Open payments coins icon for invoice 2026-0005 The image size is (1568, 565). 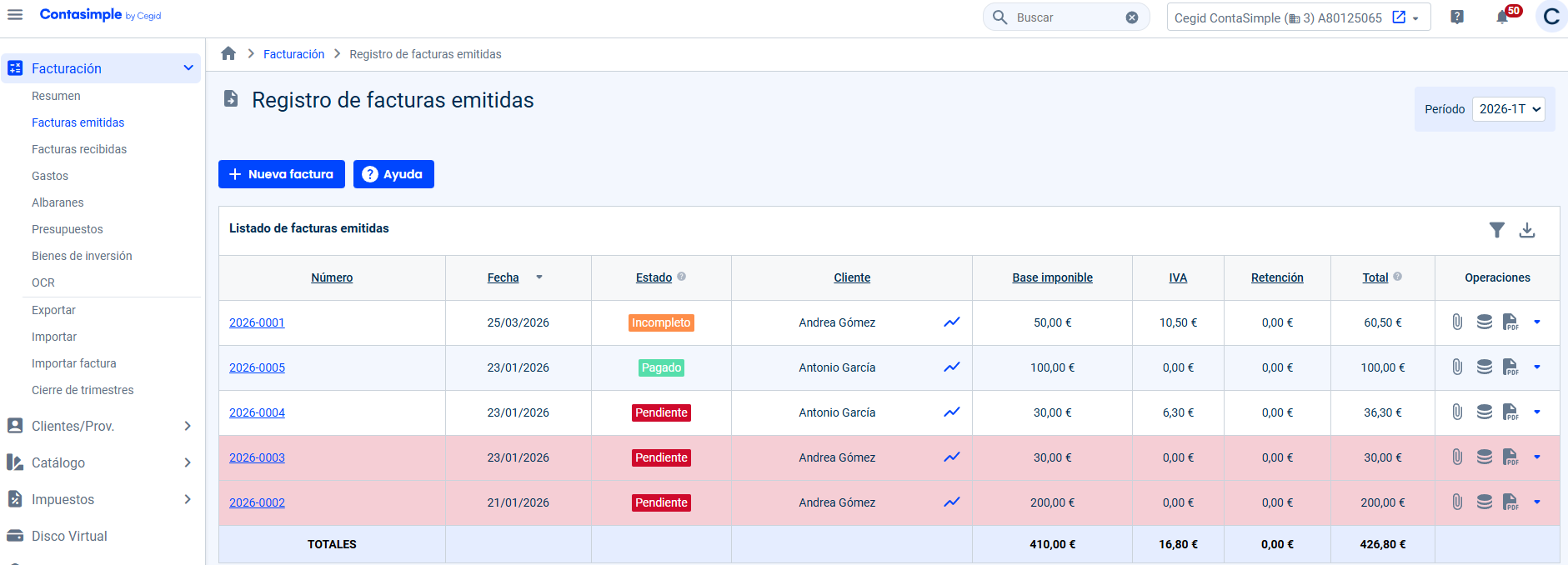tap(1484, 367)
